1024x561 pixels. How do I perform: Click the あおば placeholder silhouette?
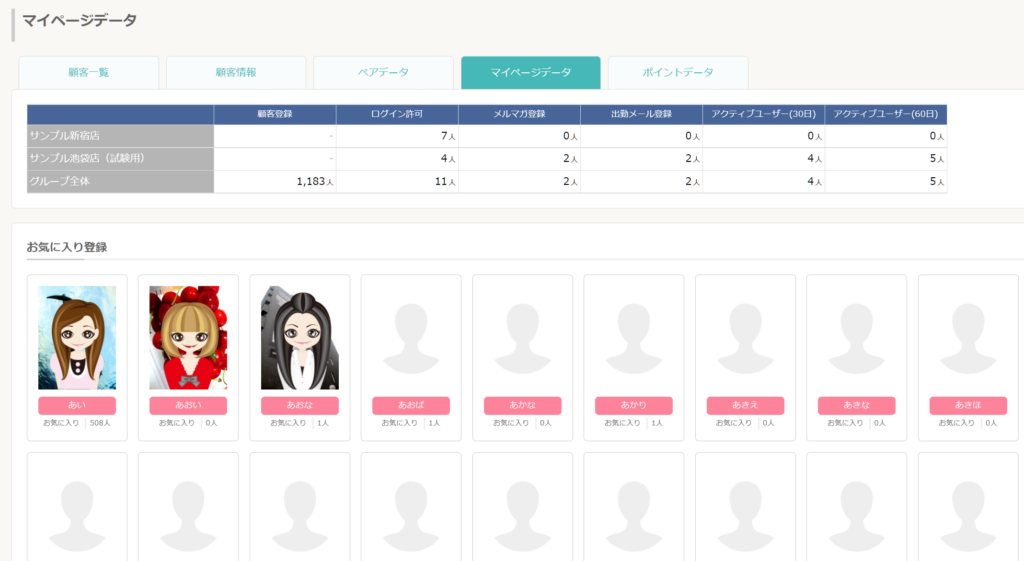(411, 338)
